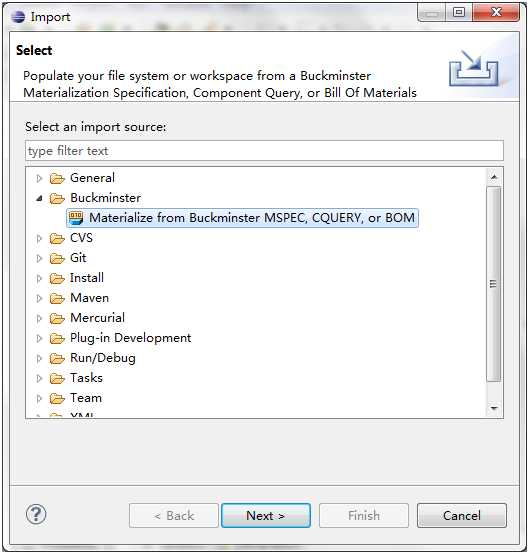Image resolution: width=529 pixels, height=554 pixels.
Task: Click the Eclipse icon in title bar
Action: pyautogui.click(x=18, y=17)
